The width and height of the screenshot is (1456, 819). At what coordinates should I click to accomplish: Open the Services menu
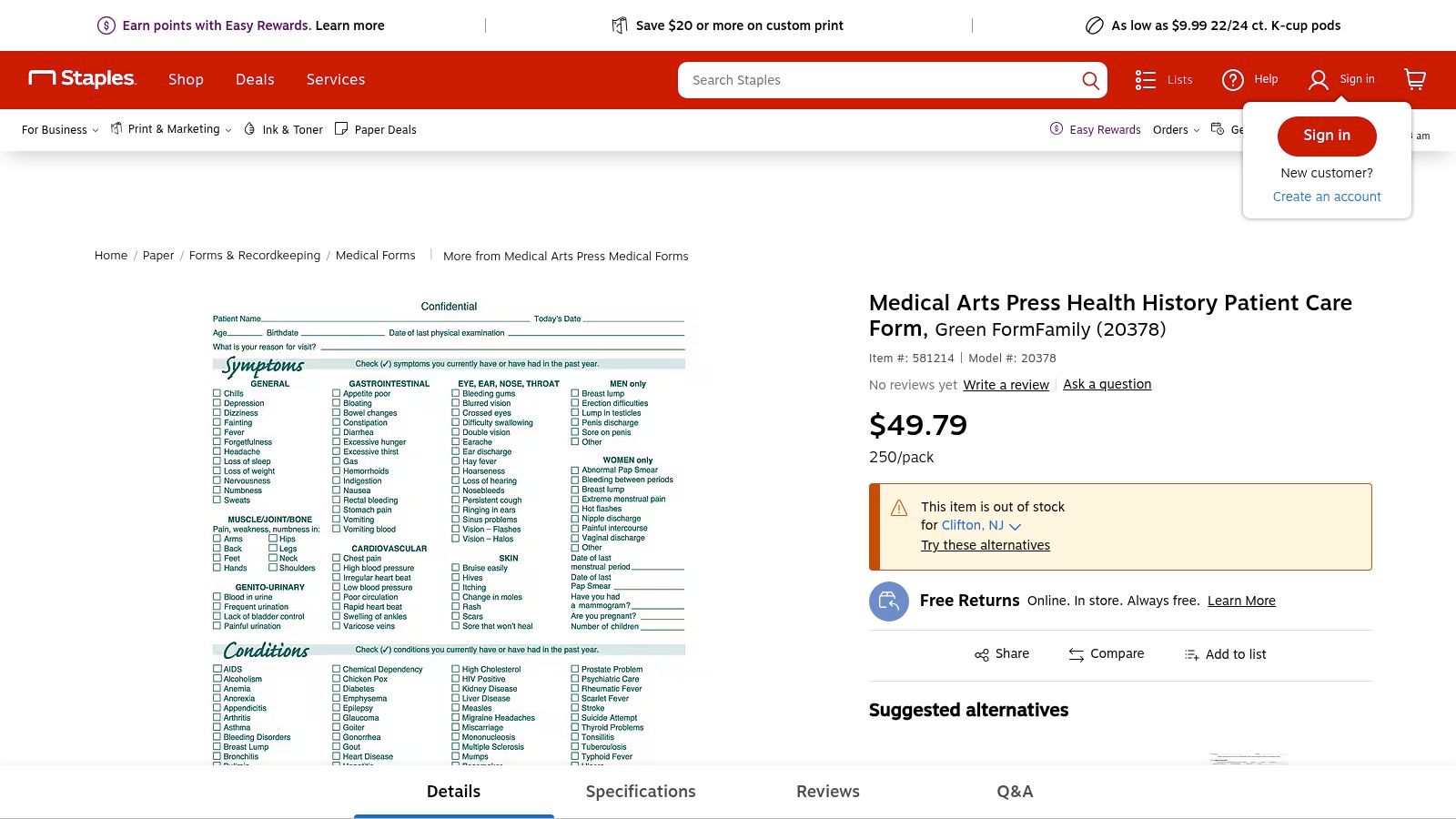pyautogui.click(x=336, y=80)
